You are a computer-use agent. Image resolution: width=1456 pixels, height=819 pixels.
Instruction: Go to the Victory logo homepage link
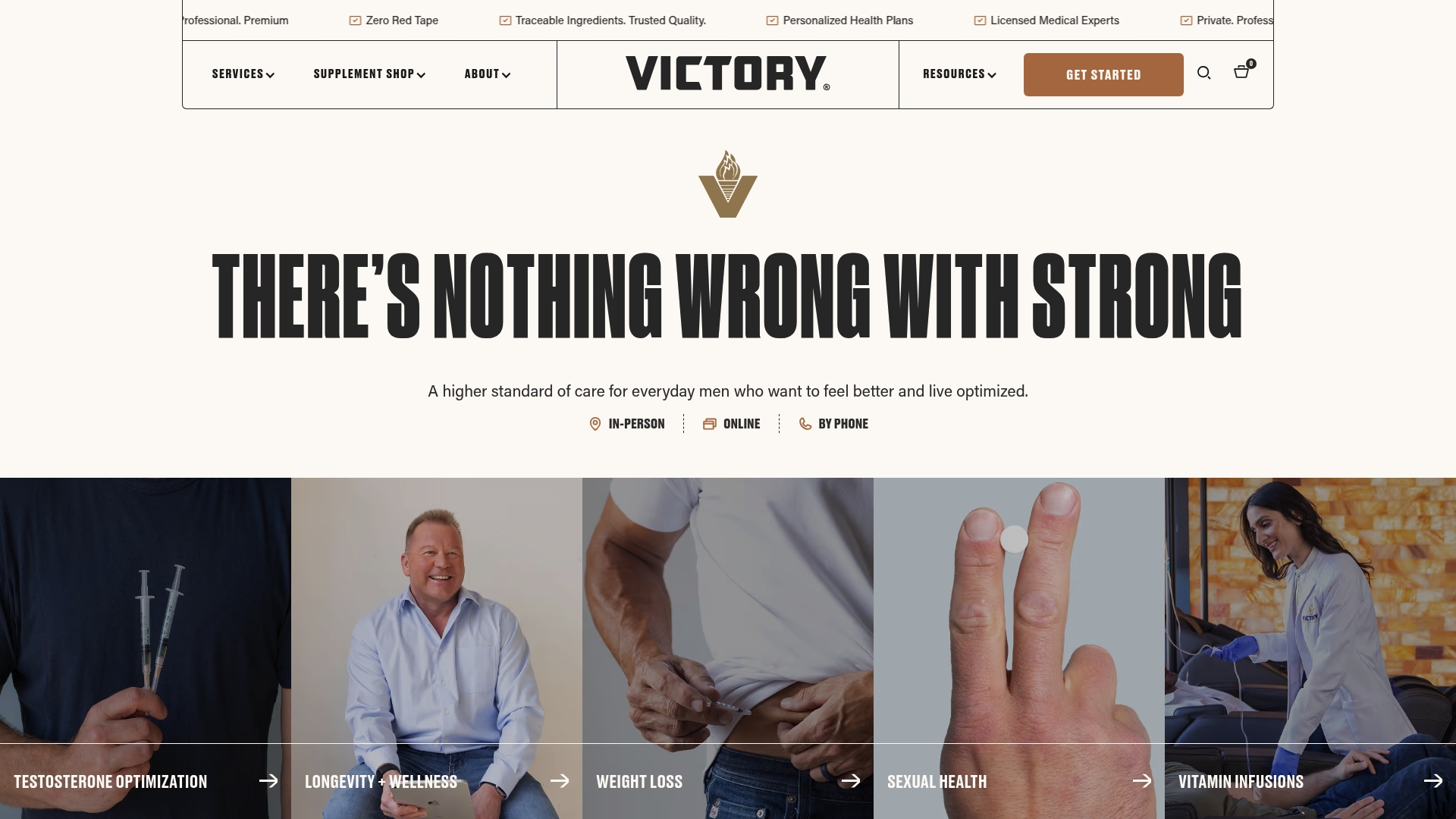[x=728, y=74]
